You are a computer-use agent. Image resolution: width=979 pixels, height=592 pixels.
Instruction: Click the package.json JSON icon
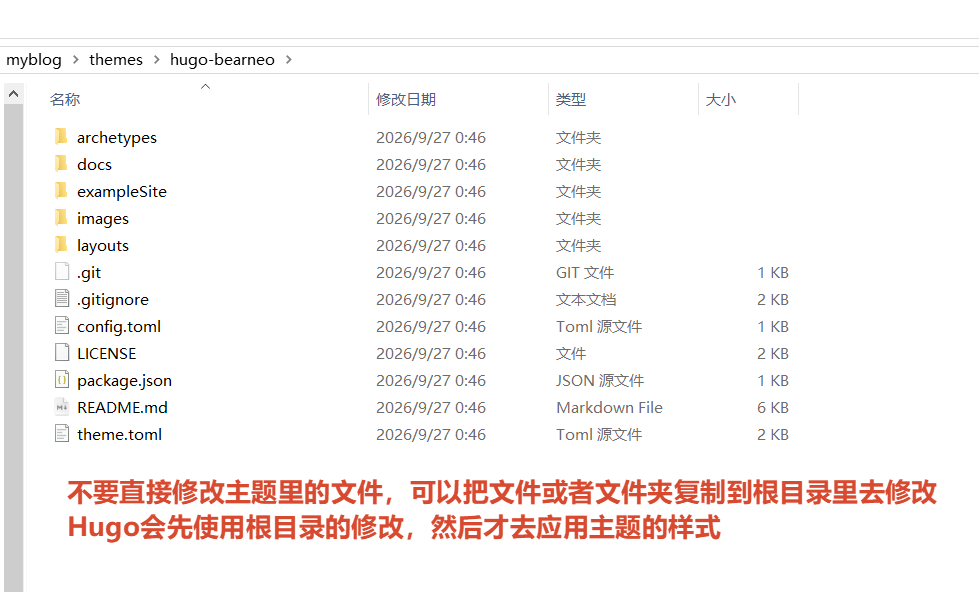point(62,379)
